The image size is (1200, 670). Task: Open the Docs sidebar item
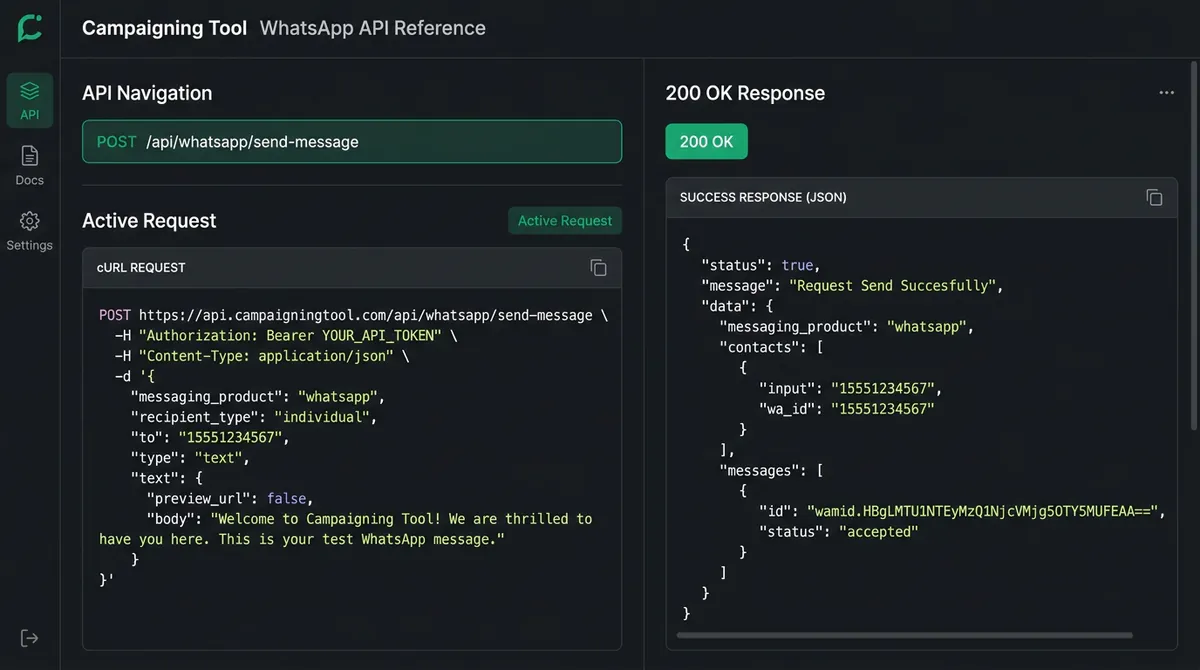(30, 165)
